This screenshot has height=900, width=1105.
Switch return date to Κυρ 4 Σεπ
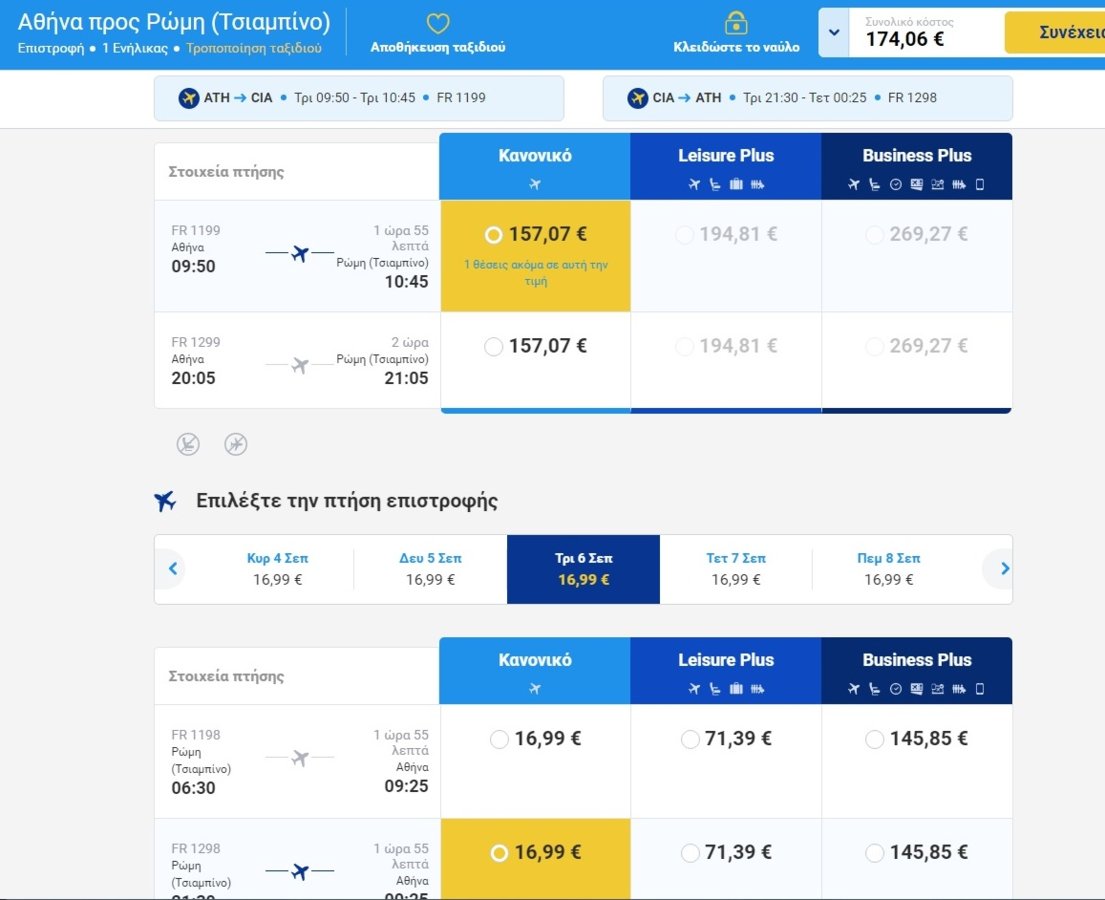[x=277, y=569]
